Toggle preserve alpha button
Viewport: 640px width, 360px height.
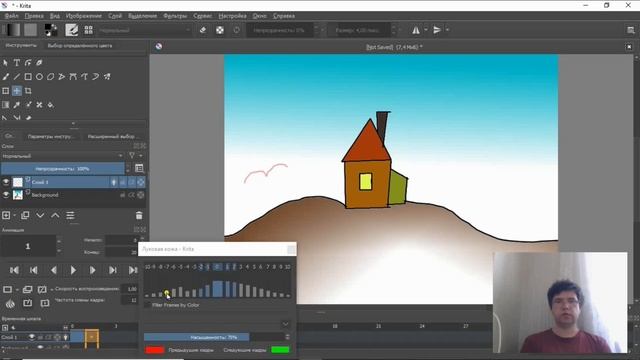220,30
